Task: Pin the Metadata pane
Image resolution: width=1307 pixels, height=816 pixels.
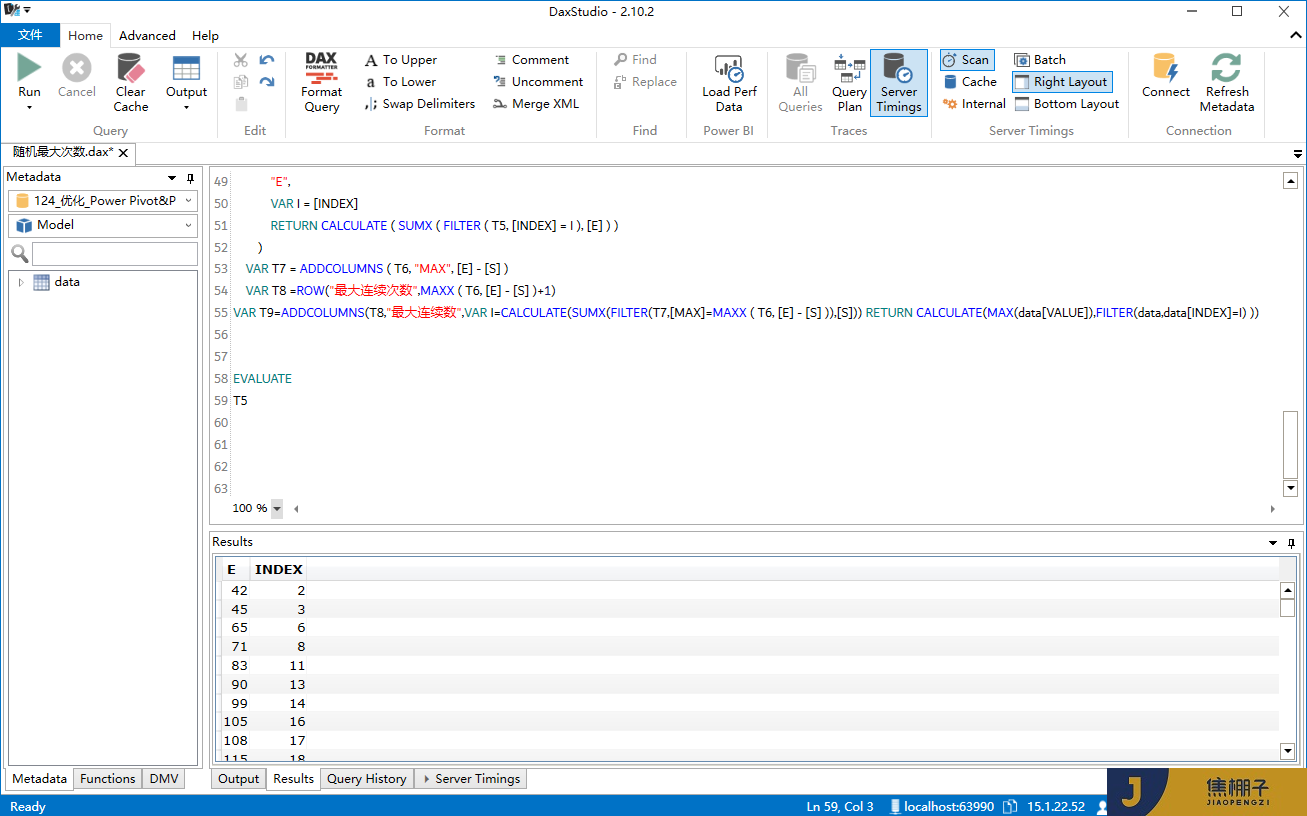Action: [x=190, y=178]
